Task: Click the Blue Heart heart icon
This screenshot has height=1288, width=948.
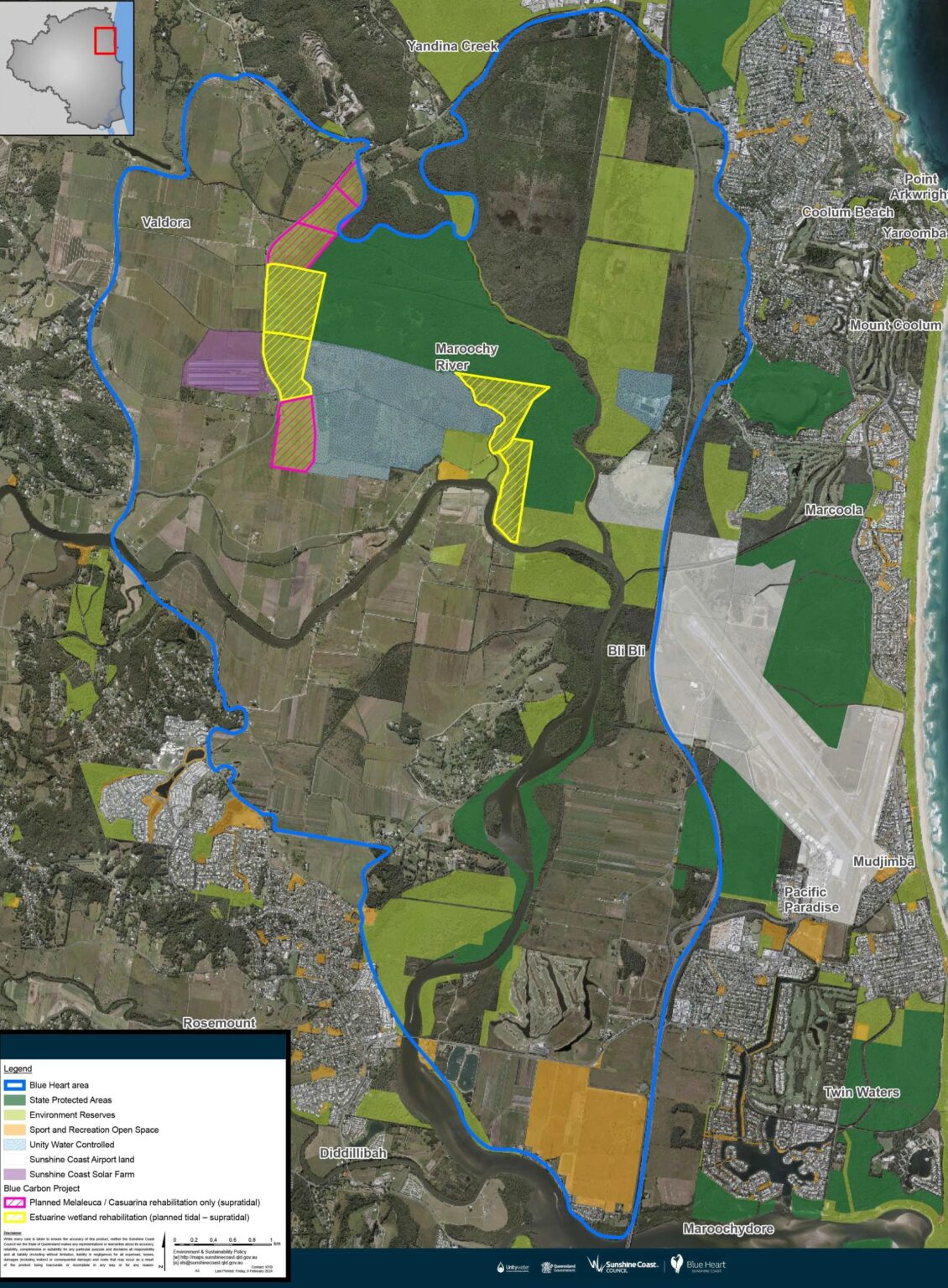Action: [x=676, y=1265]
